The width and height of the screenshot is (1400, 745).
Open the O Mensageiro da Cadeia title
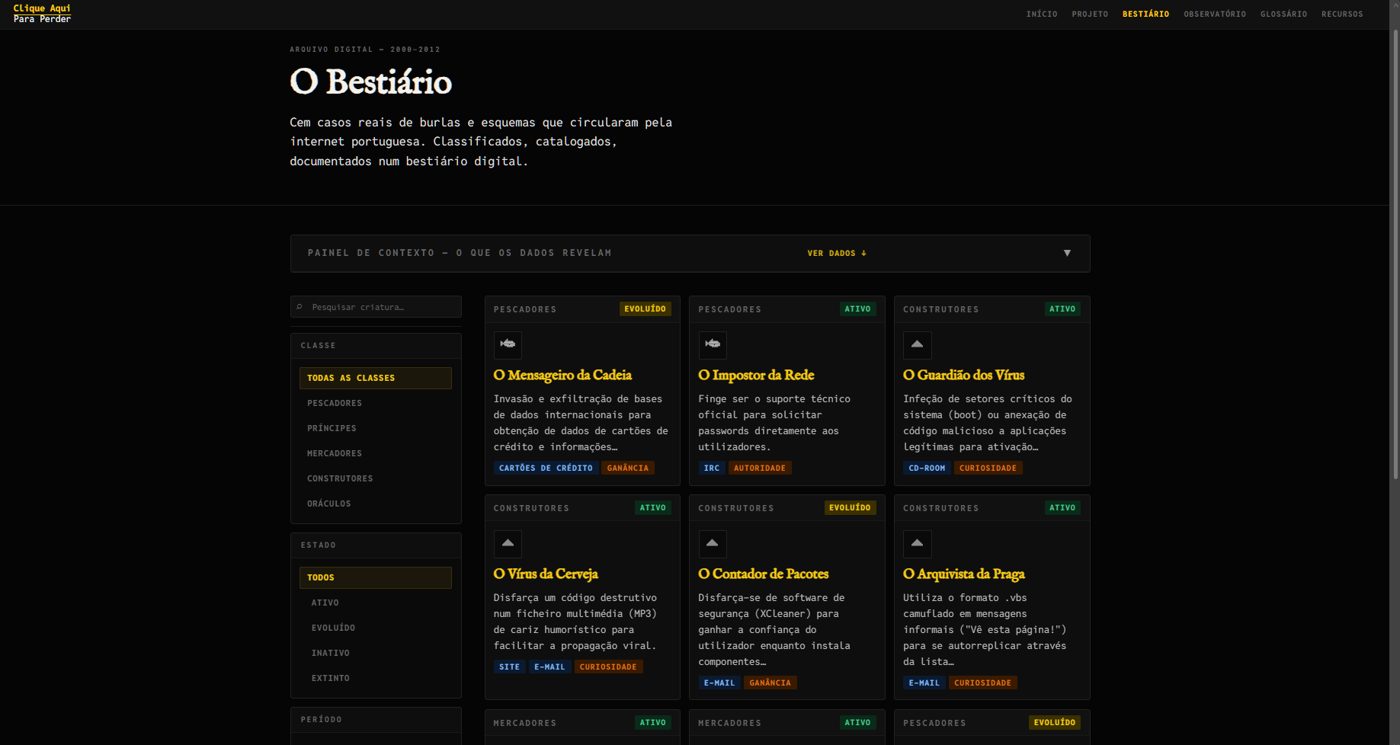click(563, 375)
